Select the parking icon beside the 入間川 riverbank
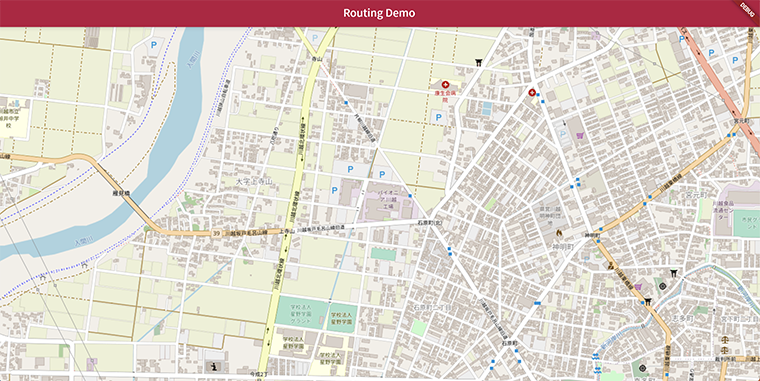 tap(154, 45)
